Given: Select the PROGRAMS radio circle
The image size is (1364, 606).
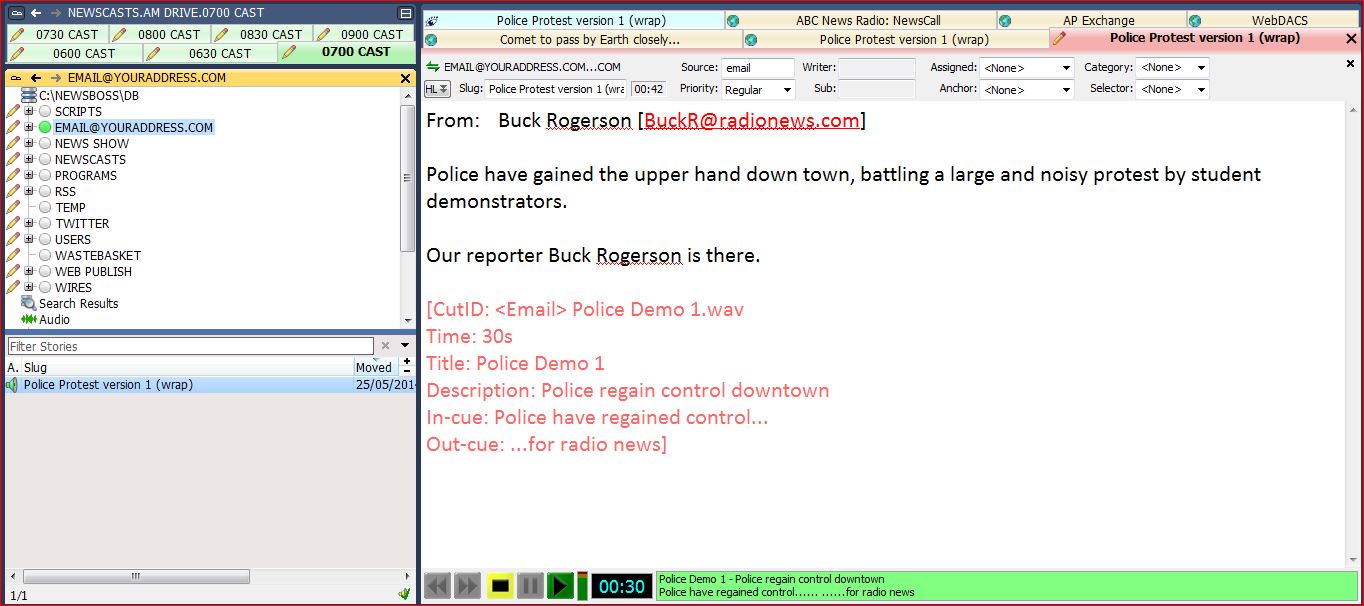Looking at the screenshot, I should pyautogui.click(x=45, y=175).
